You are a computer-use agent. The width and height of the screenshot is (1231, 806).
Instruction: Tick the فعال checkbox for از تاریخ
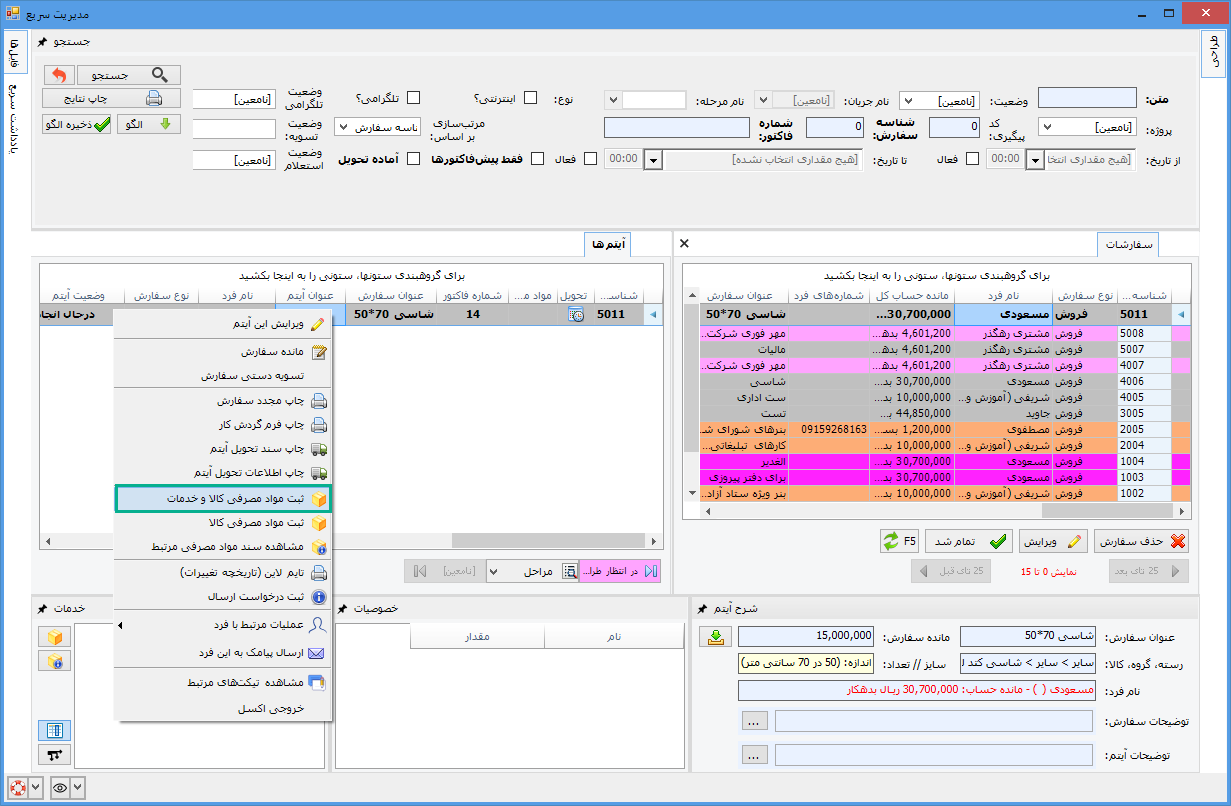971,159
